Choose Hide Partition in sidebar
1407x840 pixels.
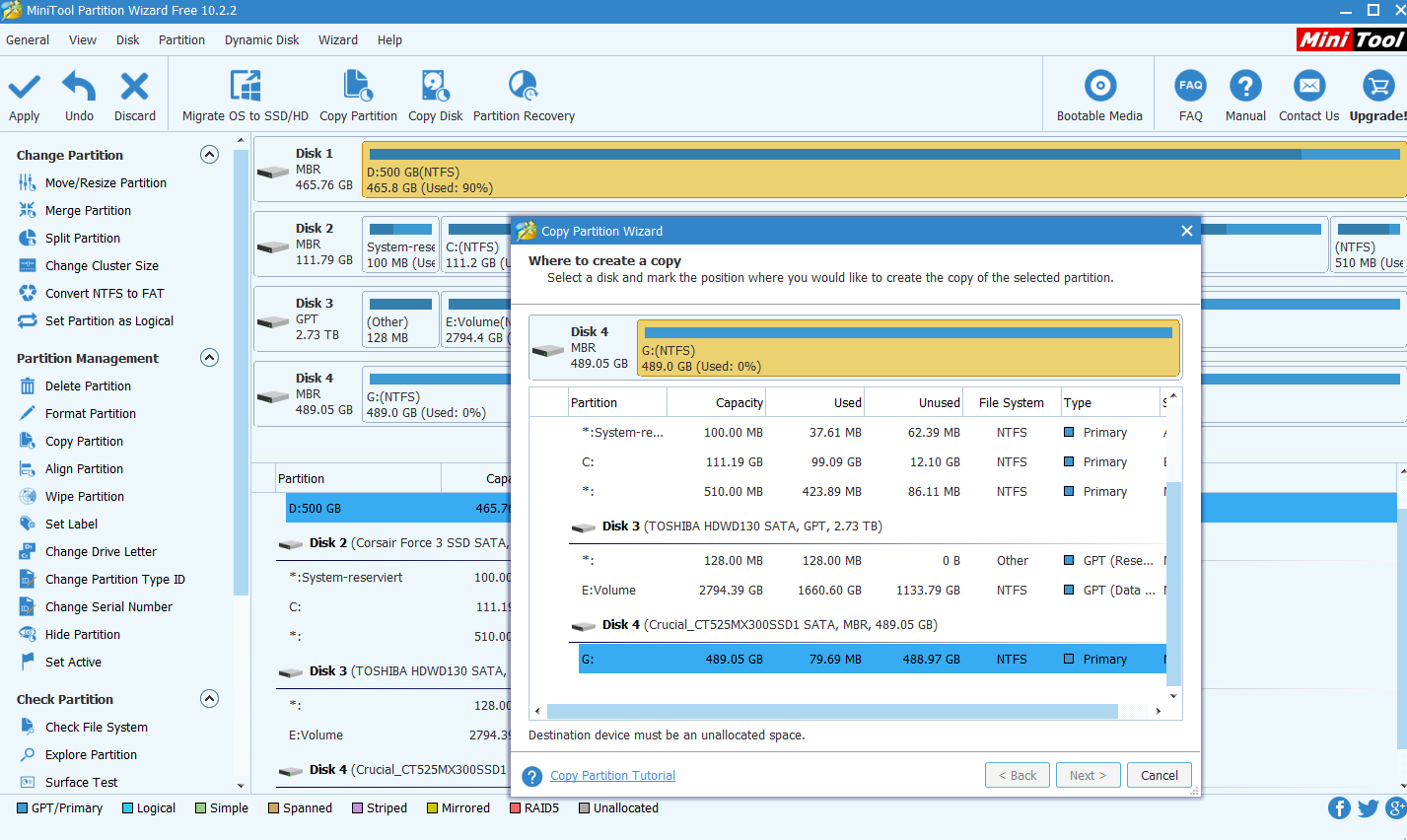point(83,635)
